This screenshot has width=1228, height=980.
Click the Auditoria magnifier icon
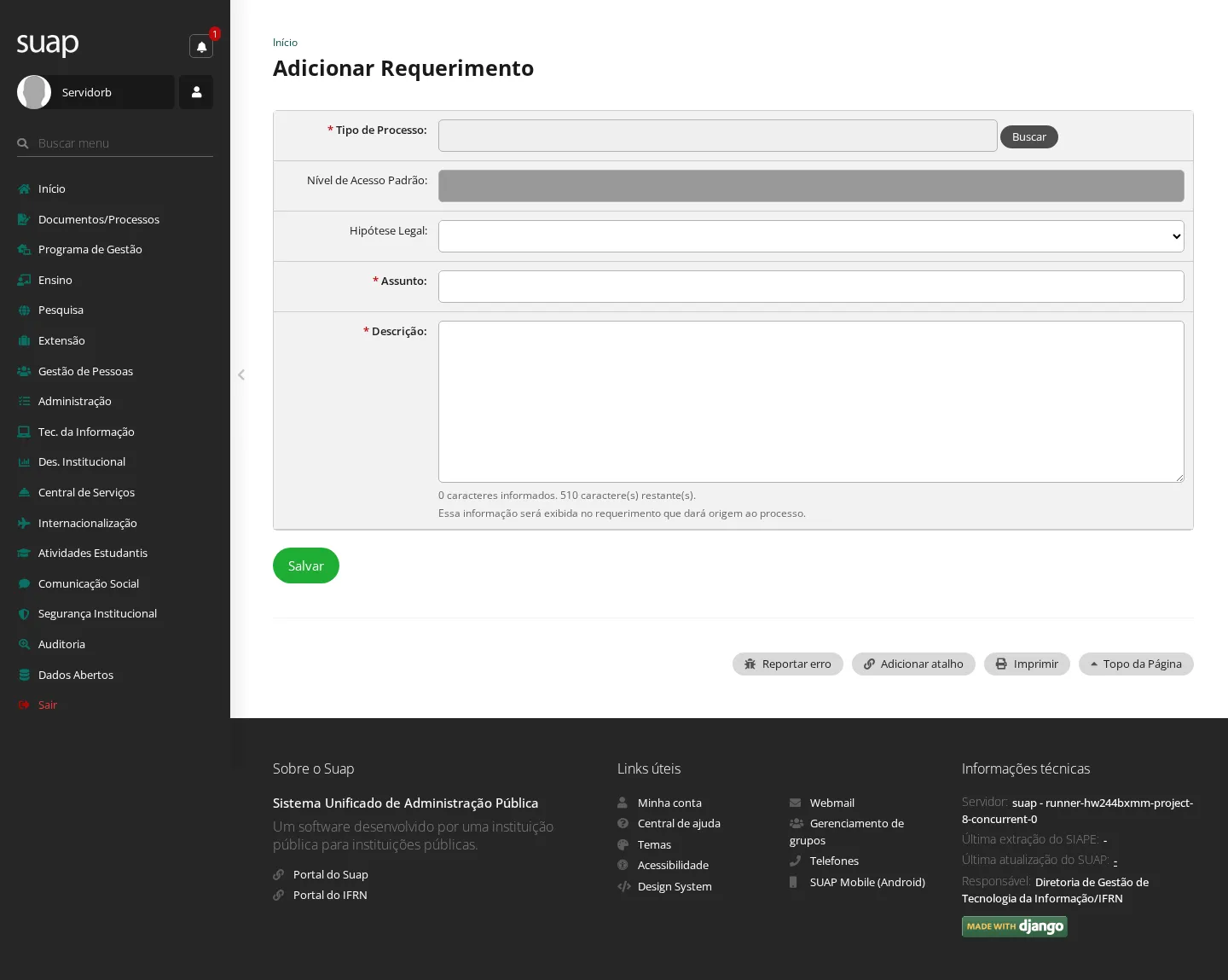(24, 644)
